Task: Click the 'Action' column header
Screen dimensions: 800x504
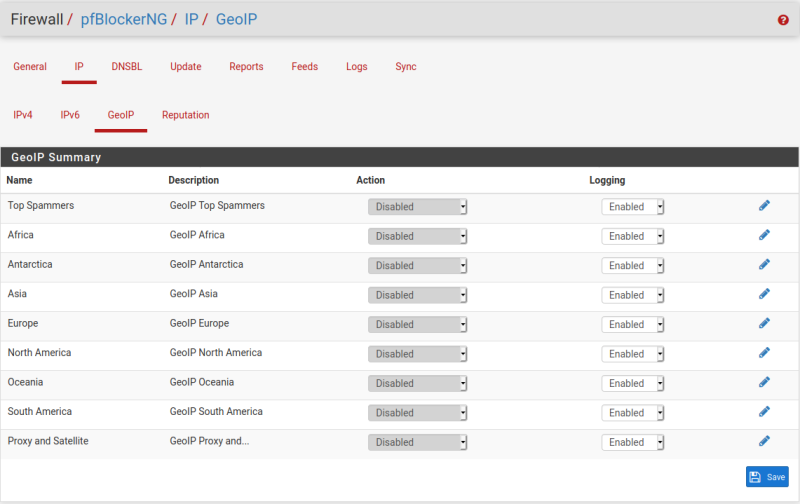Action: [x=370, y=180]
